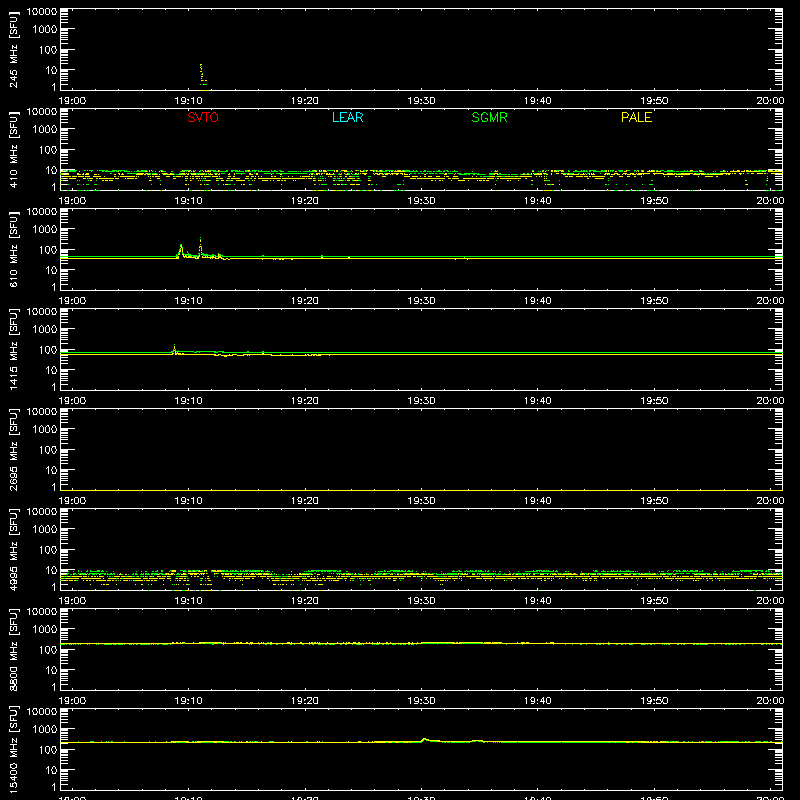
Task: Click 19:30 tick label below 1415 MHz plot
Action: [421, 401]
